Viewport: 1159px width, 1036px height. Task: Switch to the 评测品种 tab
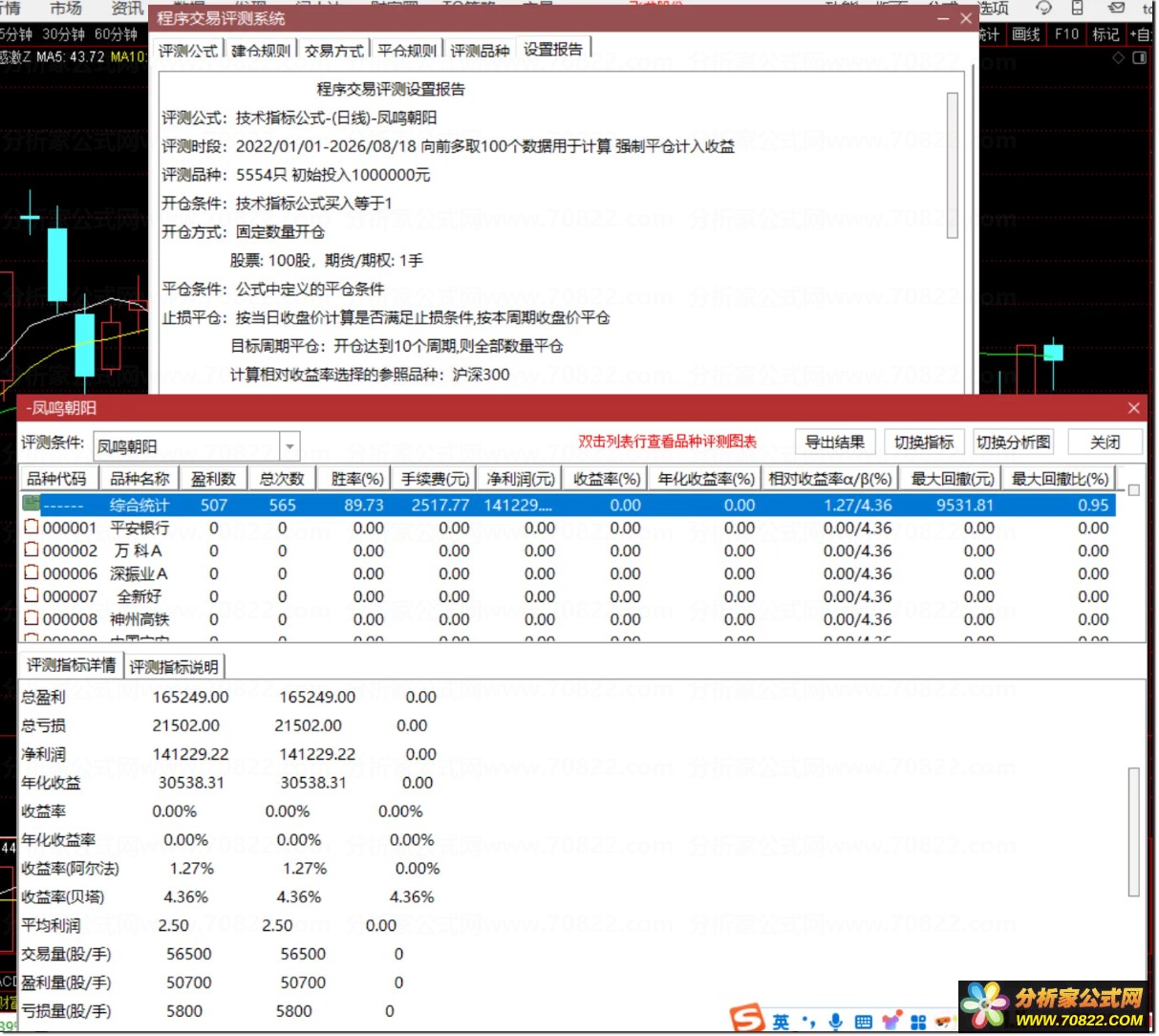coord(480,51)
